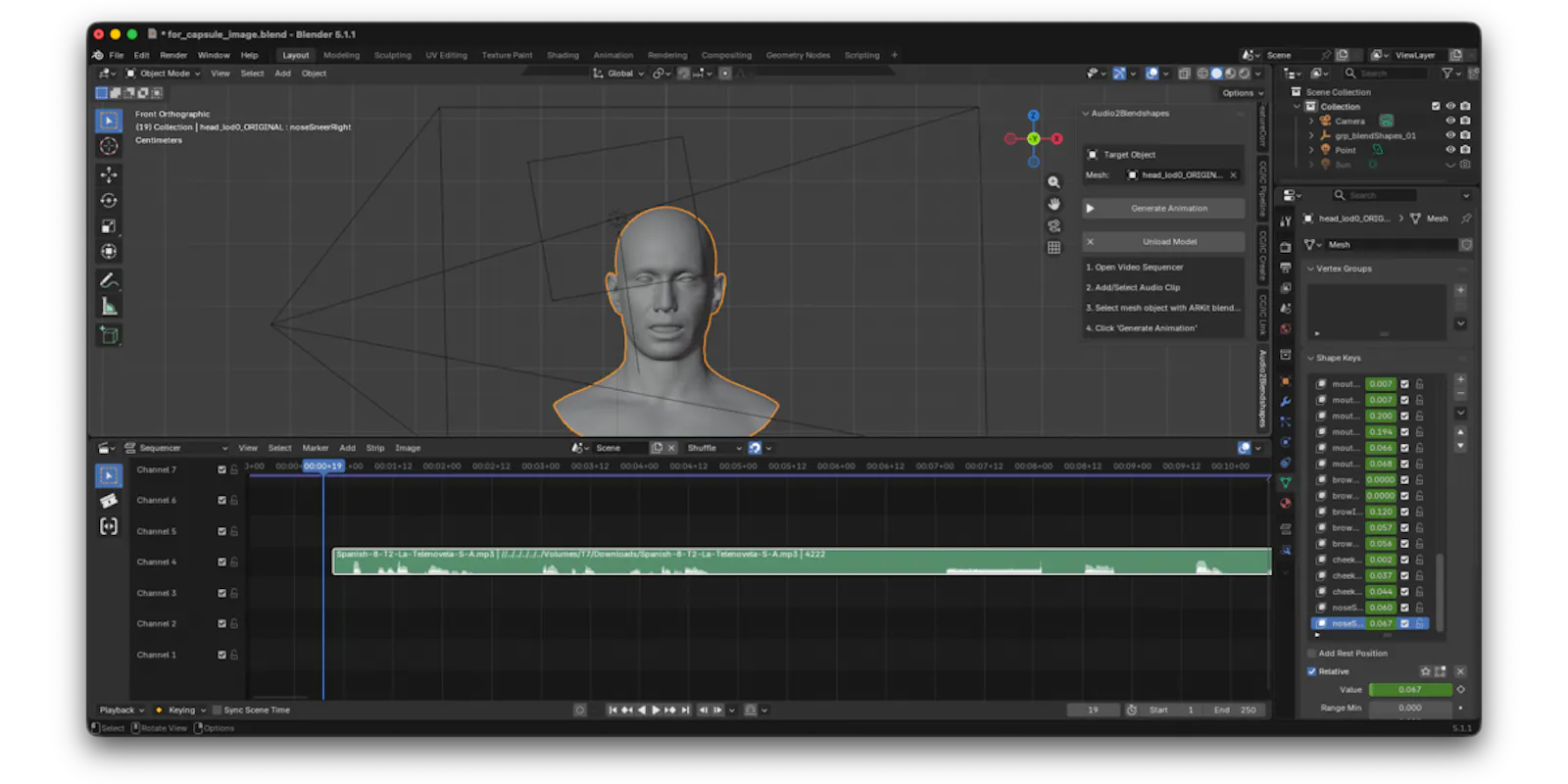Select the Spanish-8-T2-La-Telenovela audio strip
Image resolution: width=1568 pixels, height=784 pixels.
pos(802,562)
